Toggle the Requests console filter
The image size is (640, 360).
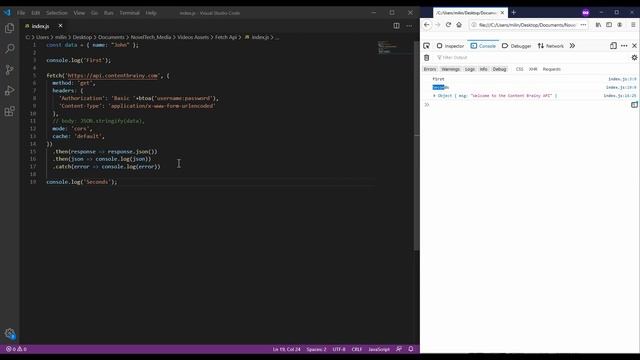pyautogui.click(x=551, y=69)
